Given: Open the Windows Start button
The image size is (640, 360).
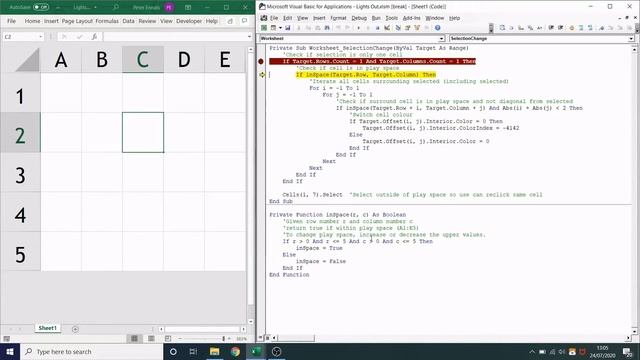Looking at the screenshot, I should click(x=10, y=351).
